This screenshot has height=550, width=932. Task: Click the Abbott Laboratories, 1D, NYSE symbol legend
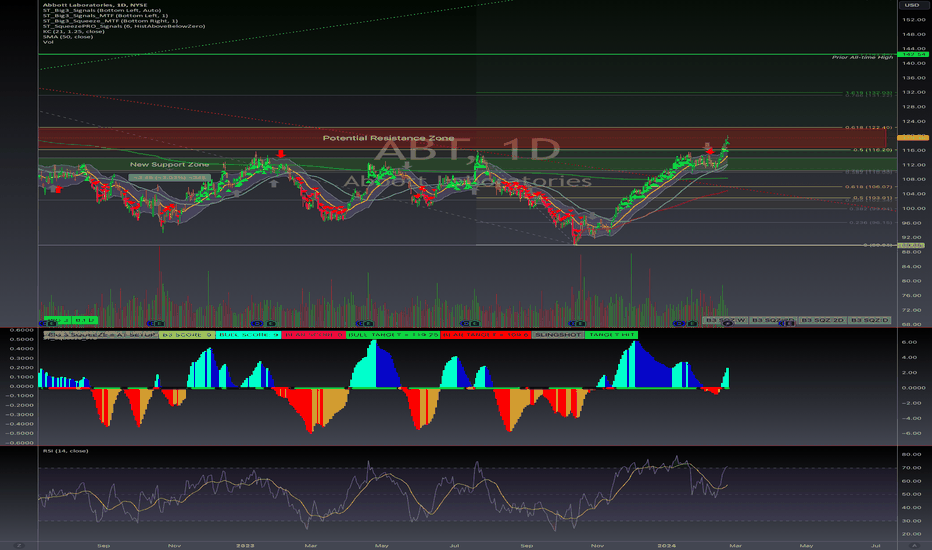pyautogui.click(x=95, y=5)
